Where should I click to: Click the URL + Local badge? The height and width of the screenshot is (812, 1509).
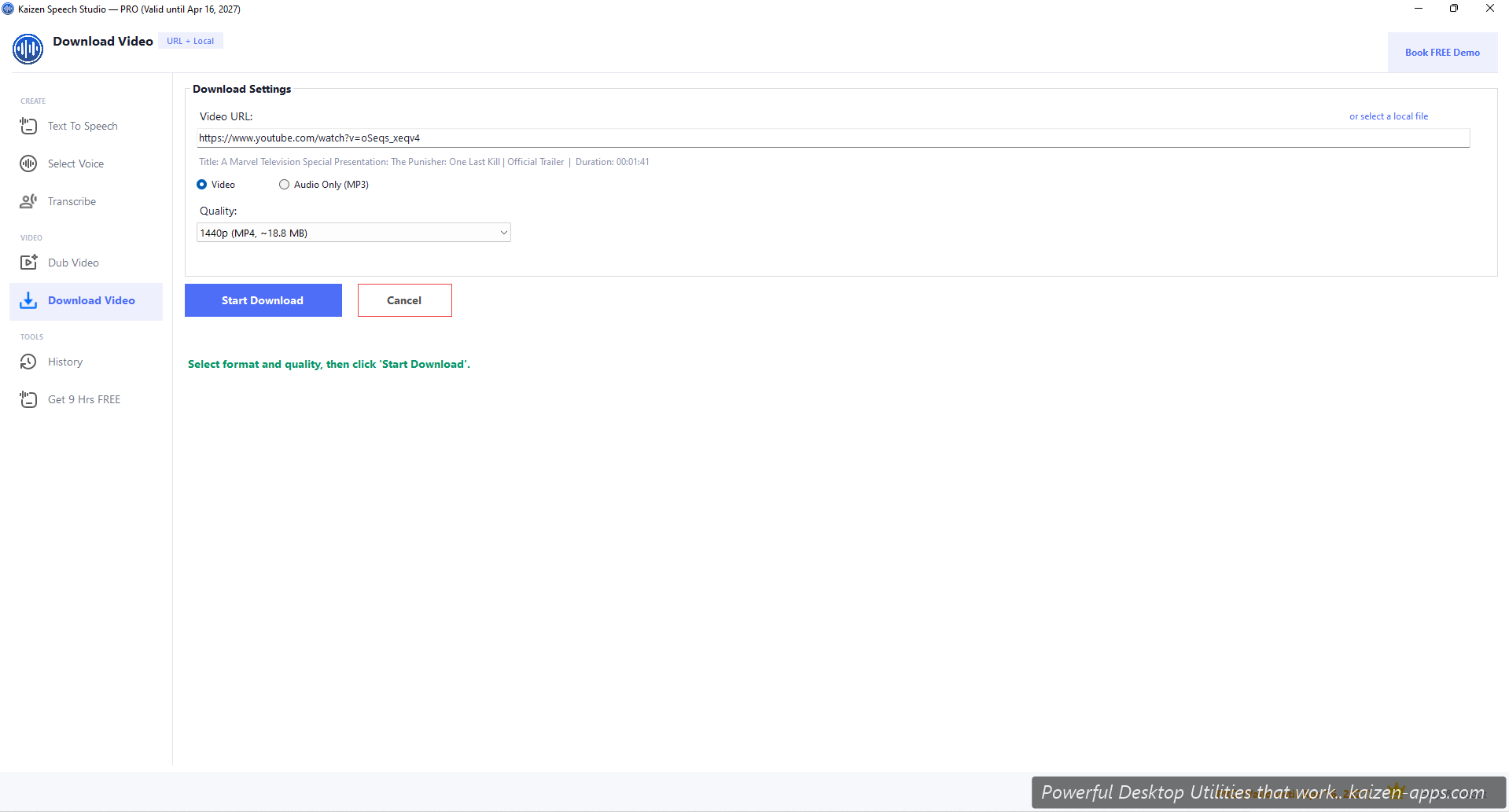pos(190,40)
